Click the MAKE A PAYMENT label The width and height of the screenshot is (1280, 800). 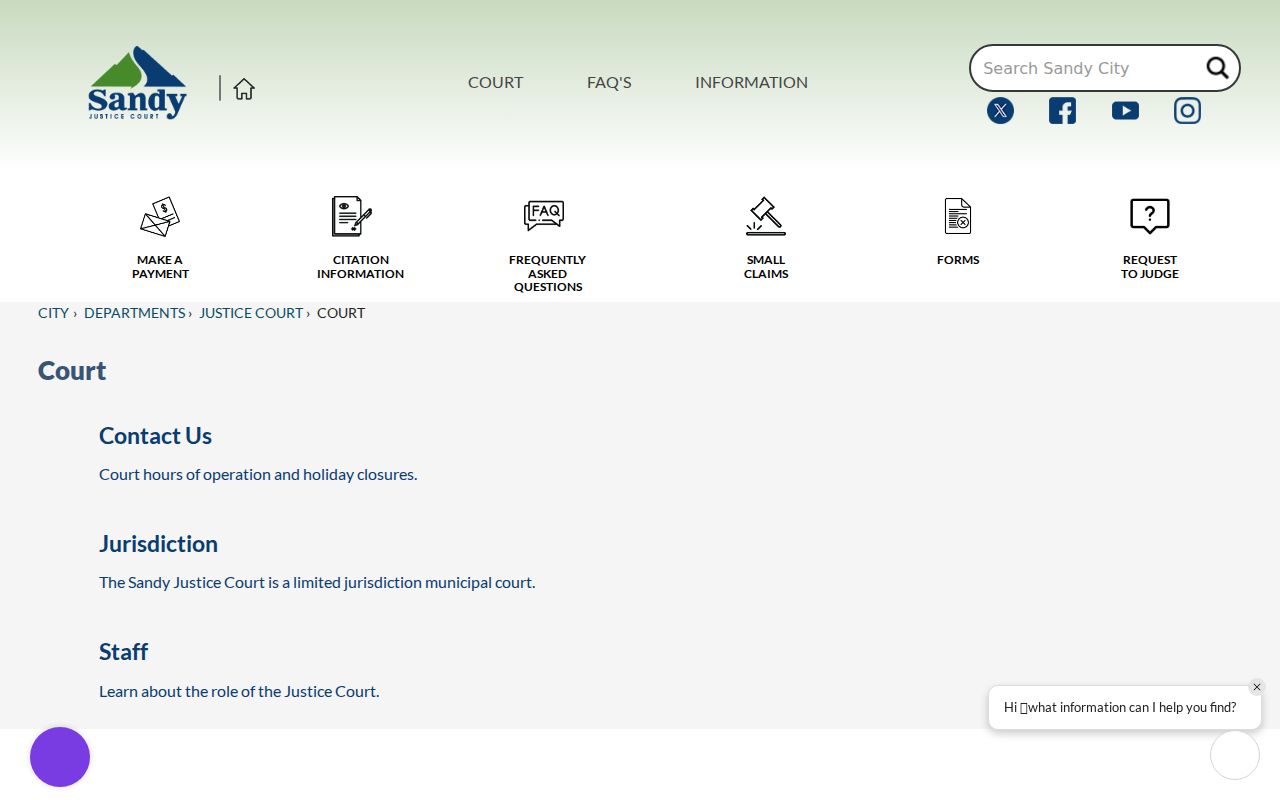point(160,267)
